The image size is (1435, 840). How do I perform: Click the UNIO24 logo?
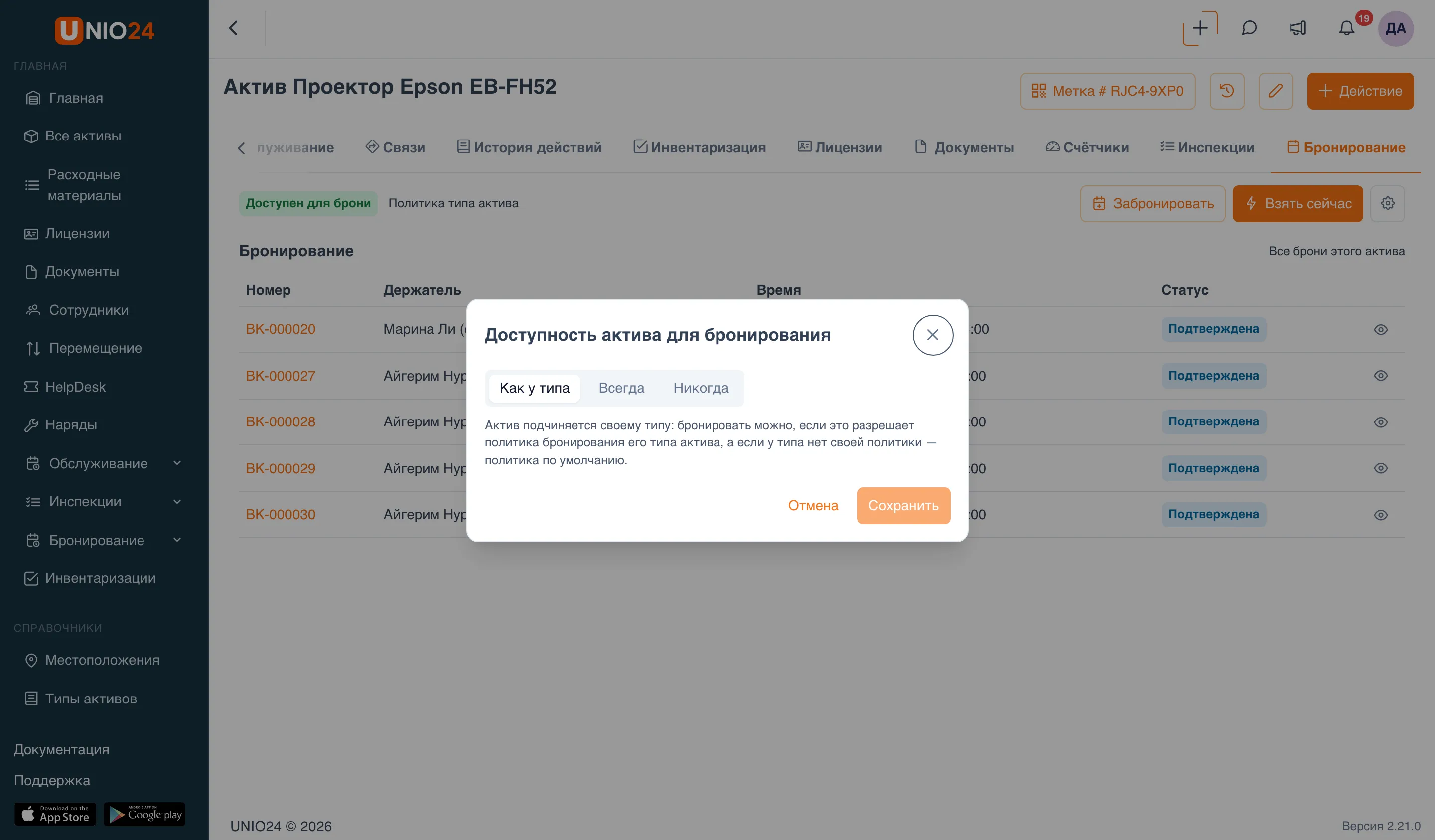(x=104, y=30)
